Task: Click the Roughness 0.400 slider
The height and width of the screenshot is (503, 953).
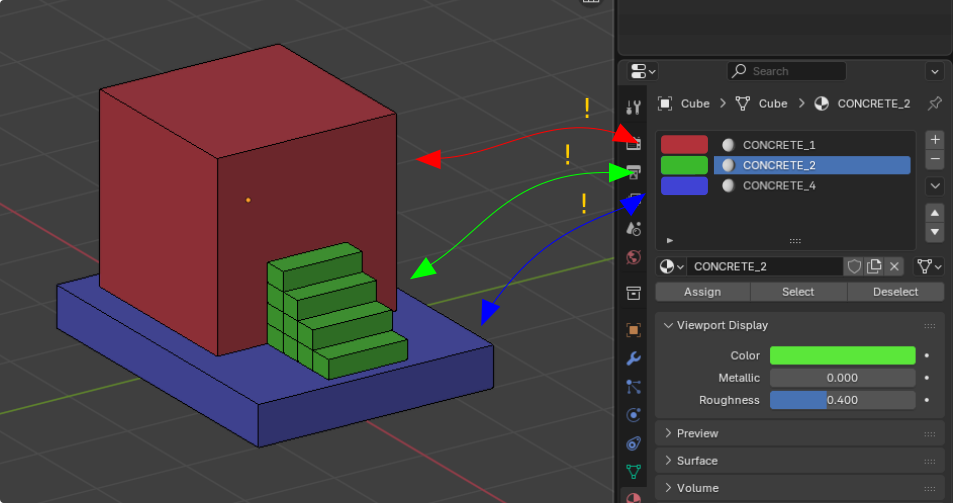Action: [842, 400]
